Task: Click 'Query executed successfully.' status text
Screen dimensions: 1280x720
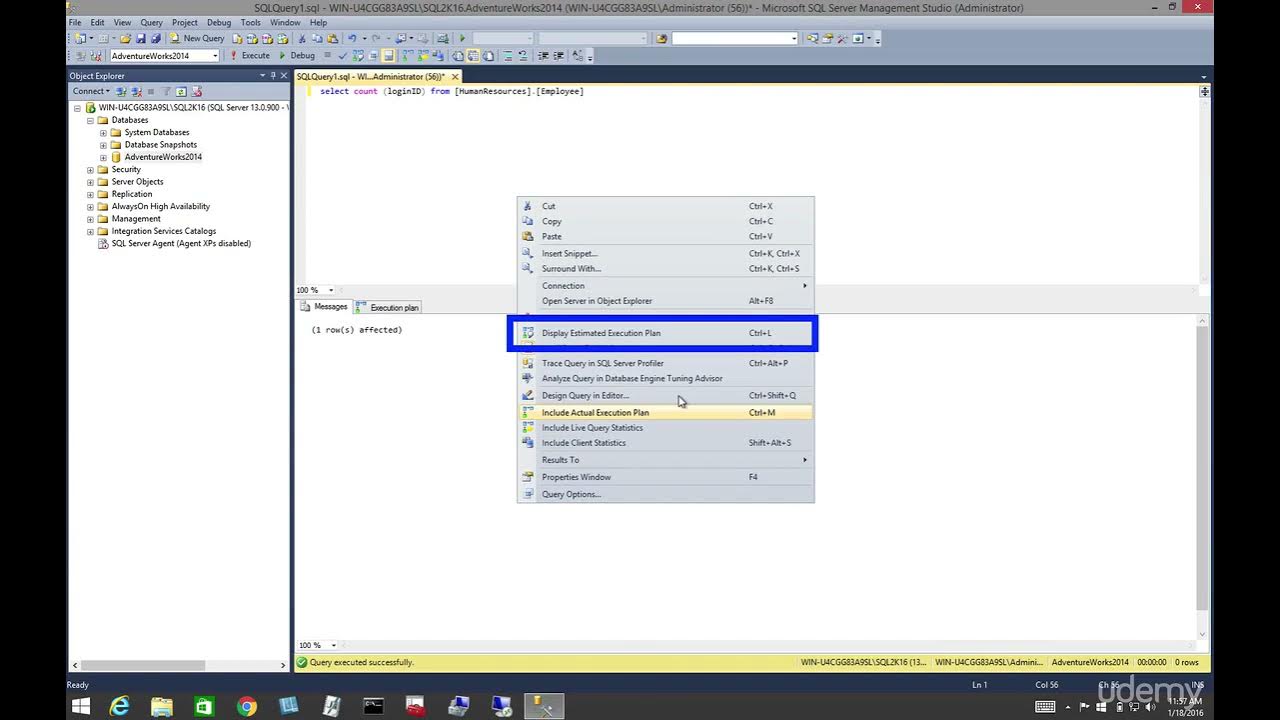Action: pos(361,662)
